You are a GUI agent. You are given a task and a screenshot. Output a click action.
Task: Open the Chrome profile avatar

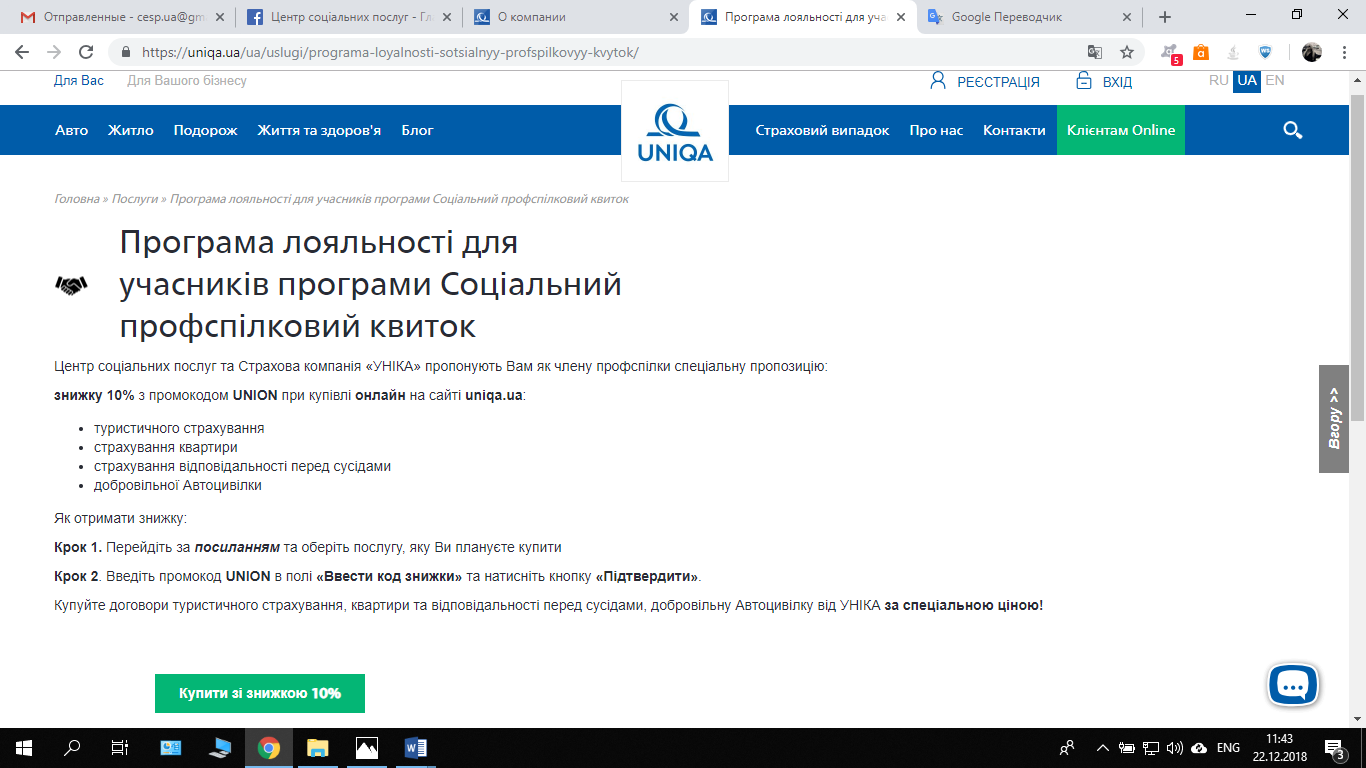1312,52
